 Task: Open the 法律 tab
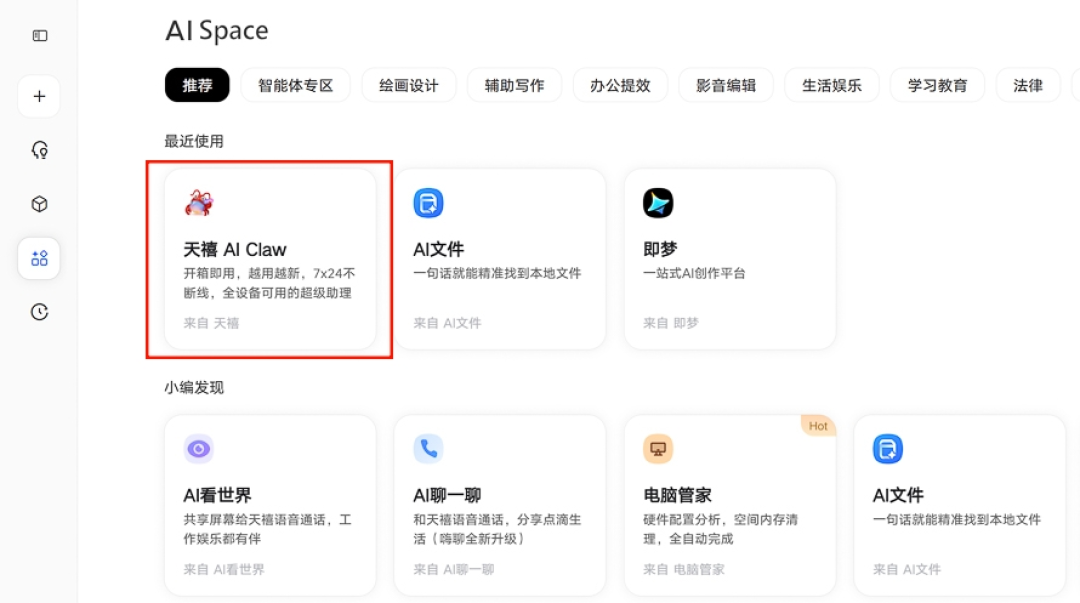1028,85
